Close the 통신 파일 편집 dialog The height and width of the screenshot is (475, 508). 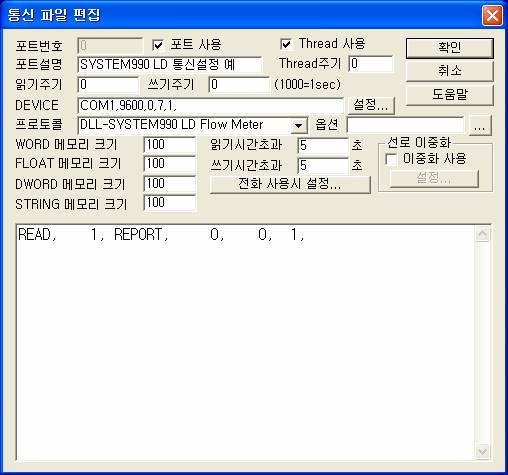[x=492, y=15]
